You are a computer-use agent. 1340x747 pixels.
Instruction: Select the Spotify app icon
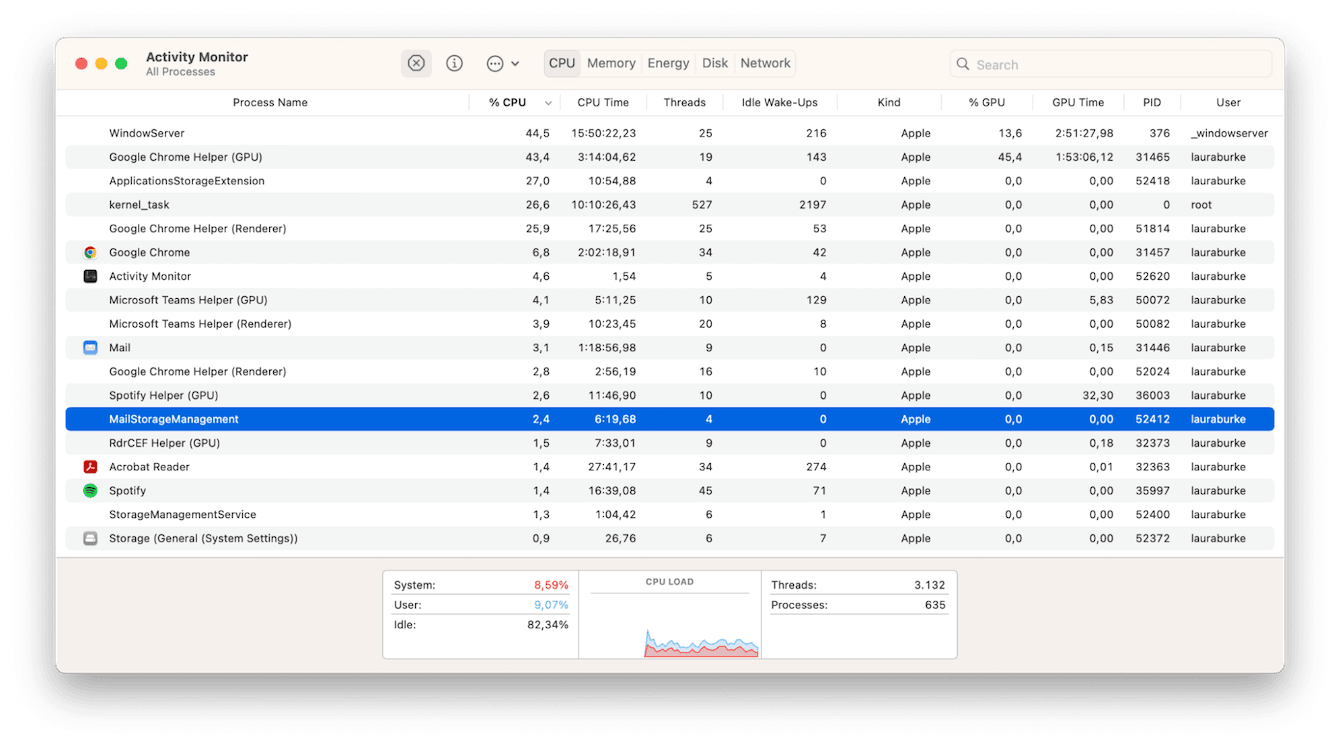pos(90,491)
